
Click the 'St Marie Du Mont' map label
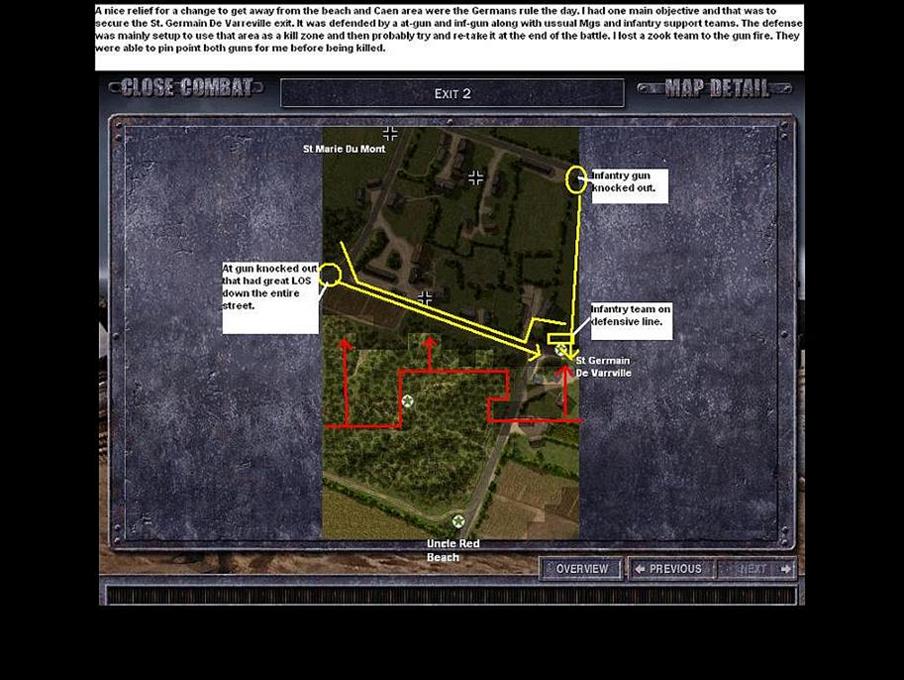344,149
